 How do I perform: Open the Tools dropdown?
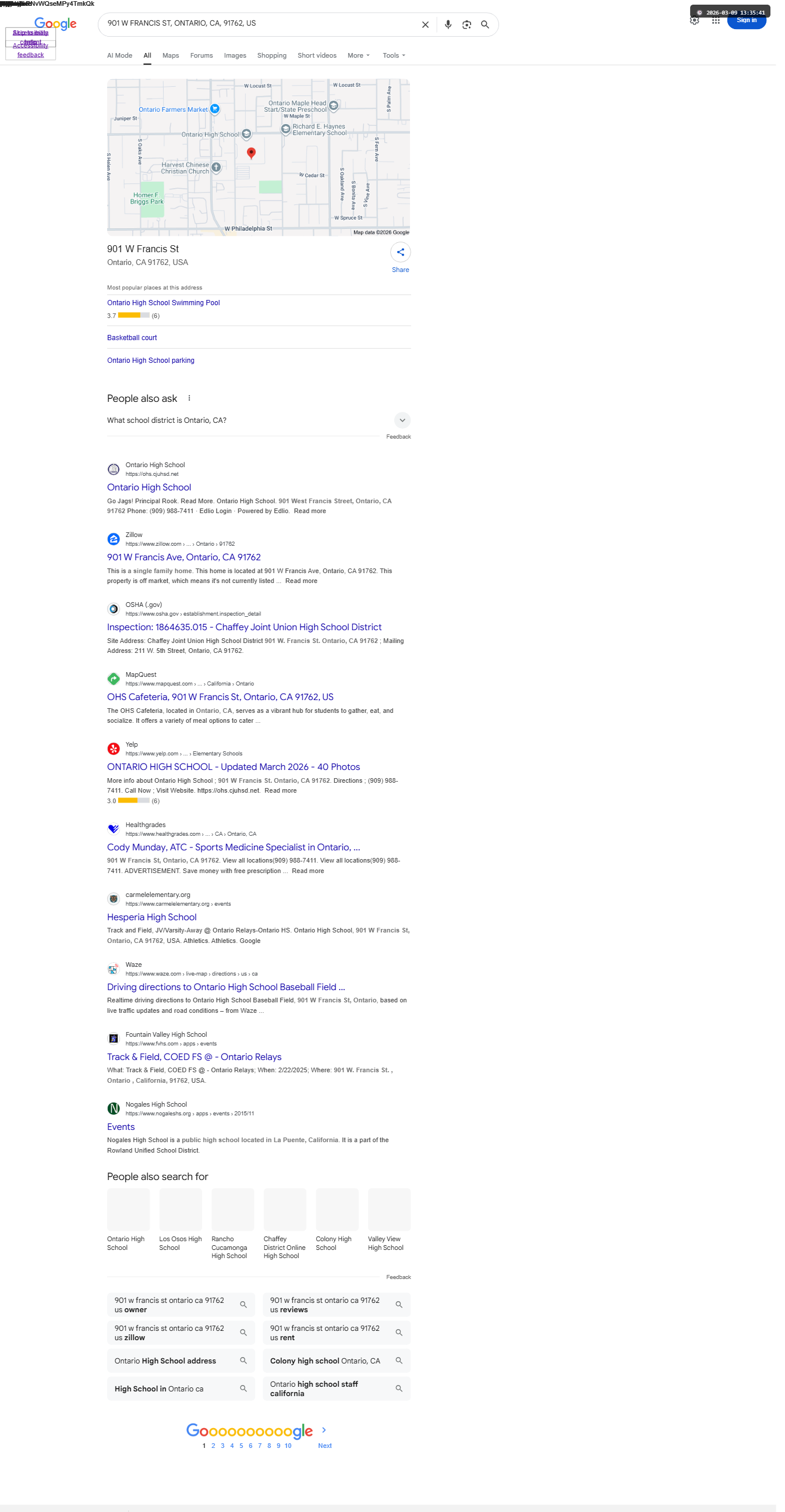[x=398, y=56]
